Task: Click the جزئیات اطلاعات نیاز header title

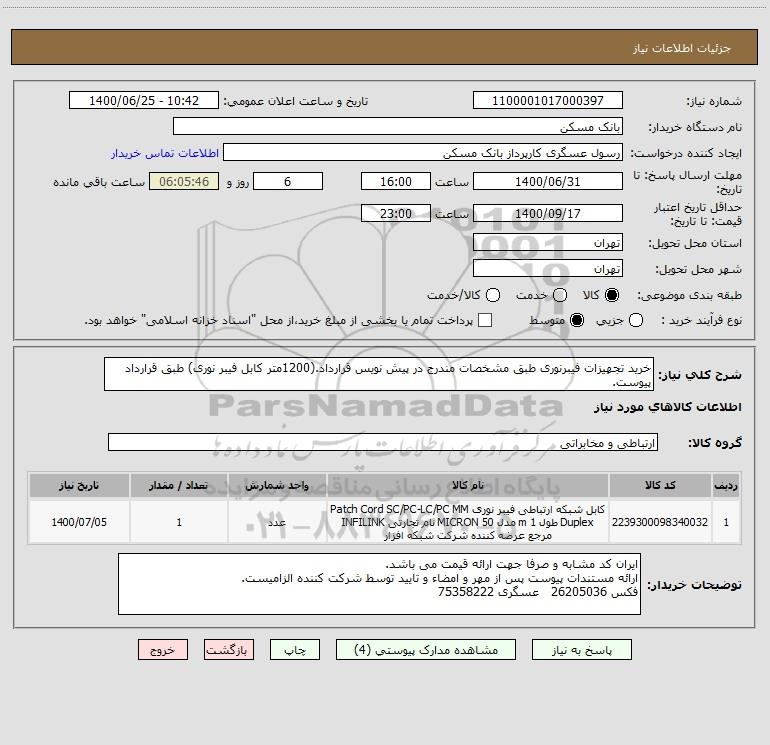Action: [x=682, y=48]
